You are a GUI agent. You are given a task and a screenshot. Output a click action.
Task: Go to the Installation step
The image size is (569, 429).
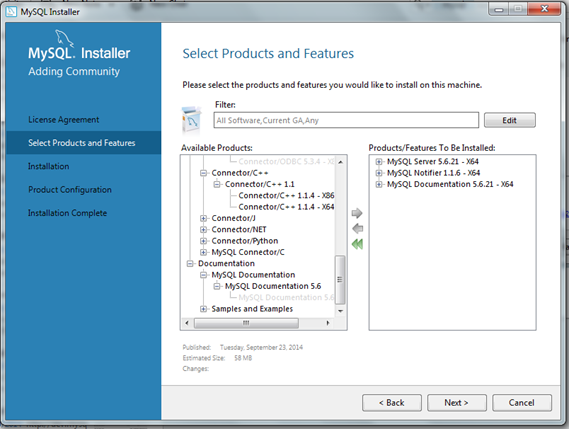pyautogui.click(x=49, y=166)
